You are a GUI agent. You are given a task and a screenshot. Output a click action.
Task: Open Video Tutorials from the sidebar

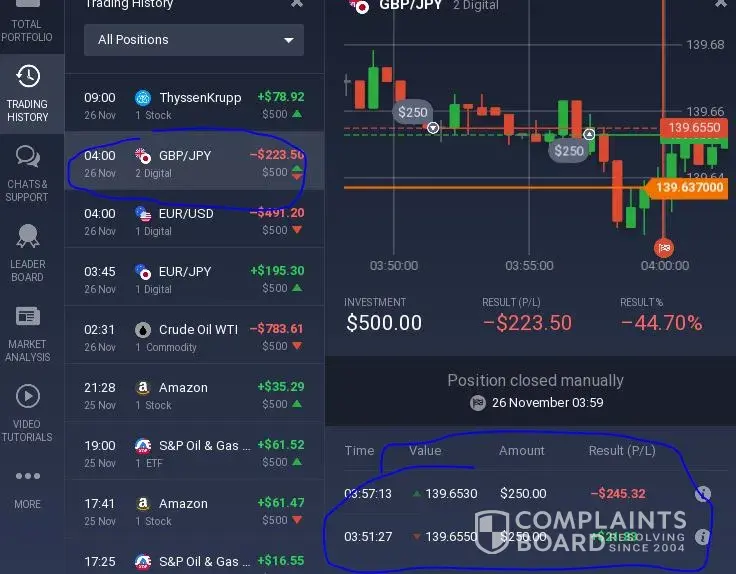pos(27,413)
